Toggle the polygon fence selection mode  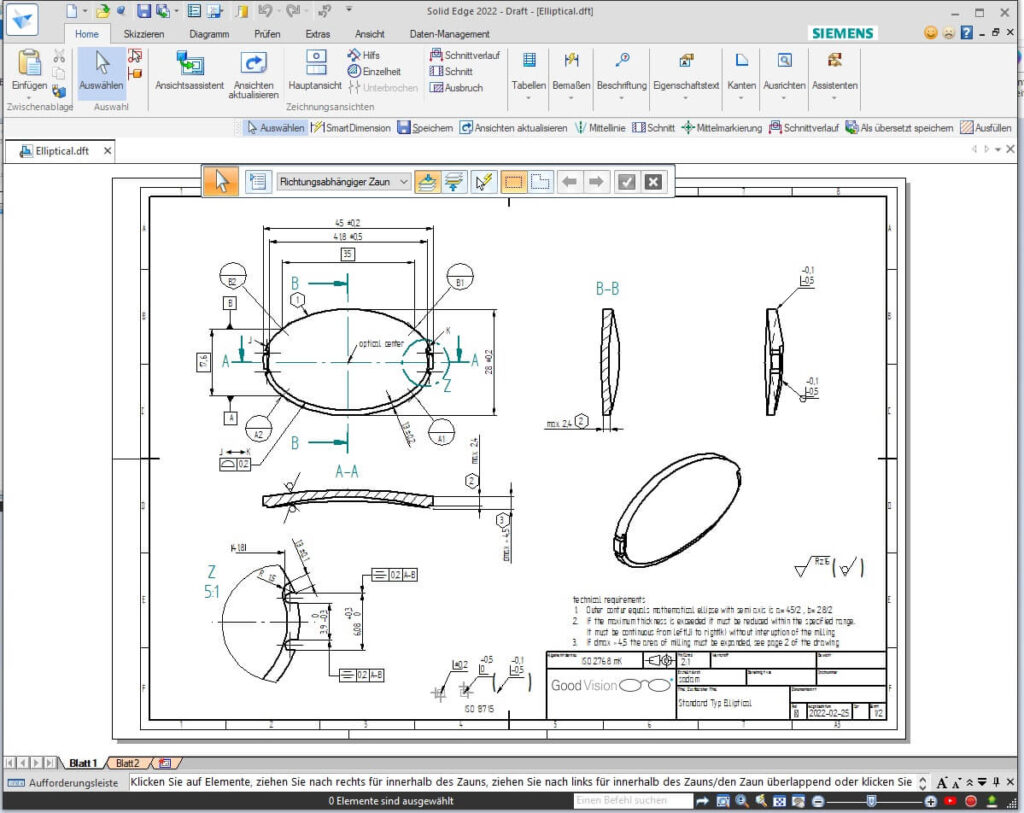[x=540, y=181]
